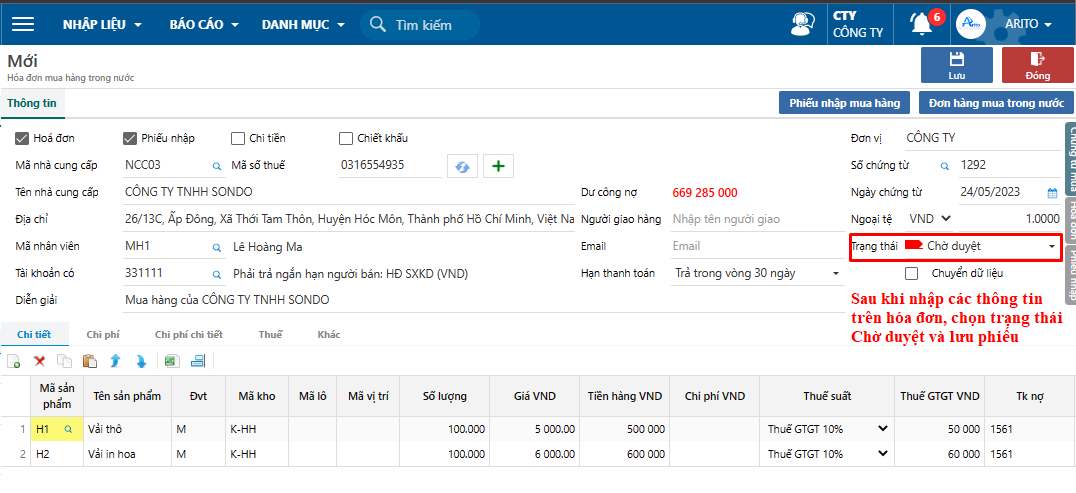Expand the Trạng thái status dropdown
This screenshot has width=1076, height=493.
point(1051,246)
